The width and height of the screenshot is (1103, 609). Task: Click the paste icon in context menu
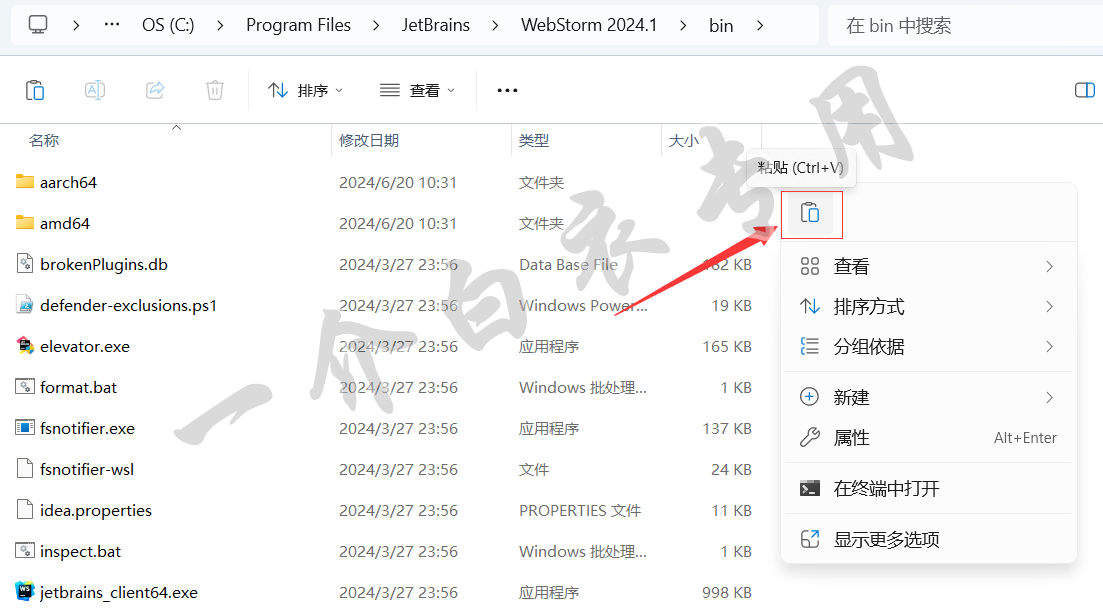click(810, 214)
